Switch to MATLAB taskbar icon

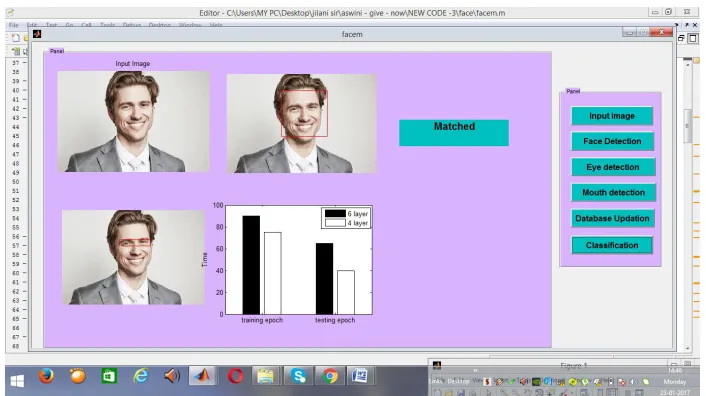point(202,376)
